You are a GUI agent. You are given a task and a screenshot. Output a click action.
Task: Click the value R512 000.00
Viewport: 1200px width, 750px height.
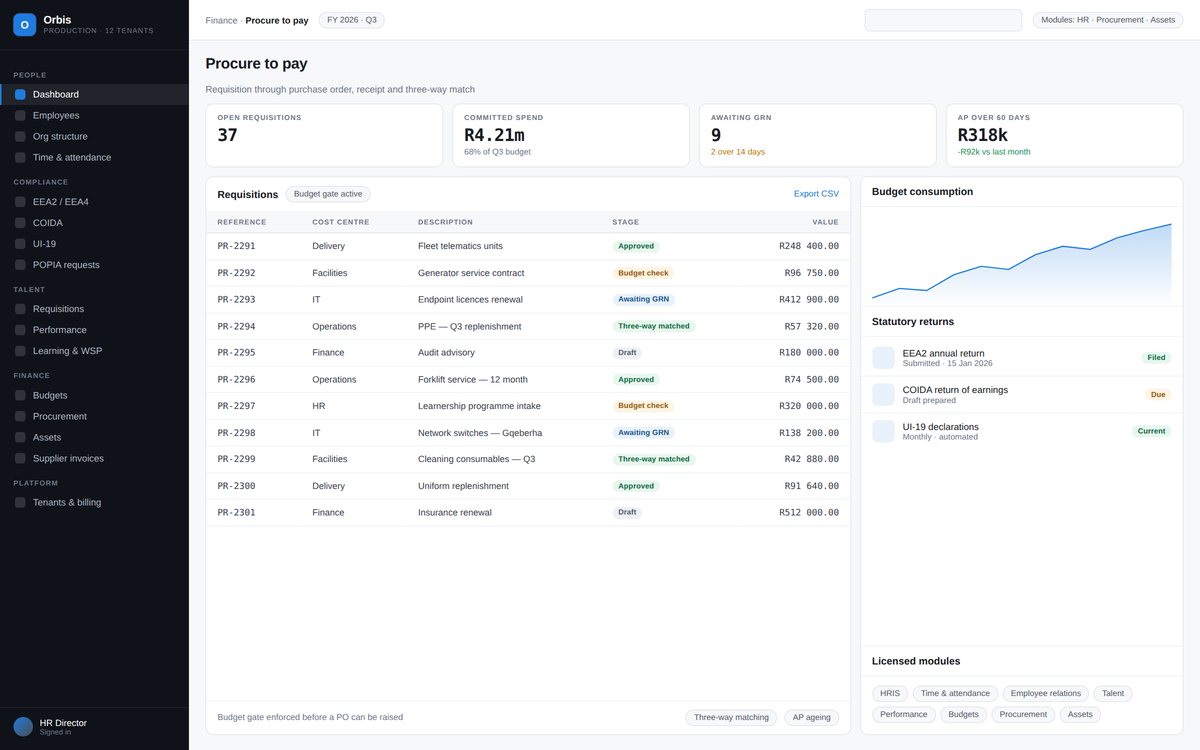pyautogui.click(x=809, y=512)
